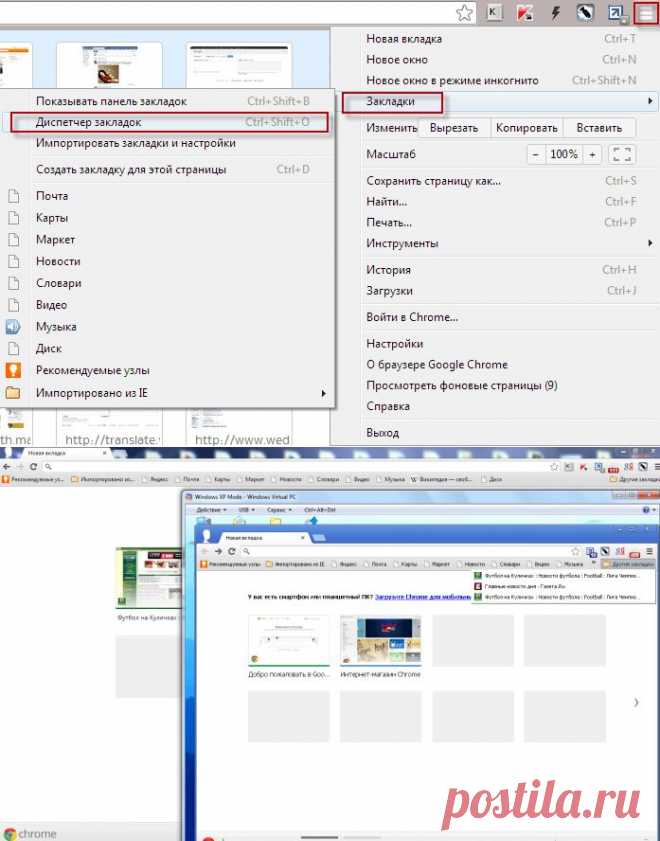Click bookmark star in the XP Mode Chrome window
The height and width of the screenshot is (841, 660).
(x=575, y=551)
